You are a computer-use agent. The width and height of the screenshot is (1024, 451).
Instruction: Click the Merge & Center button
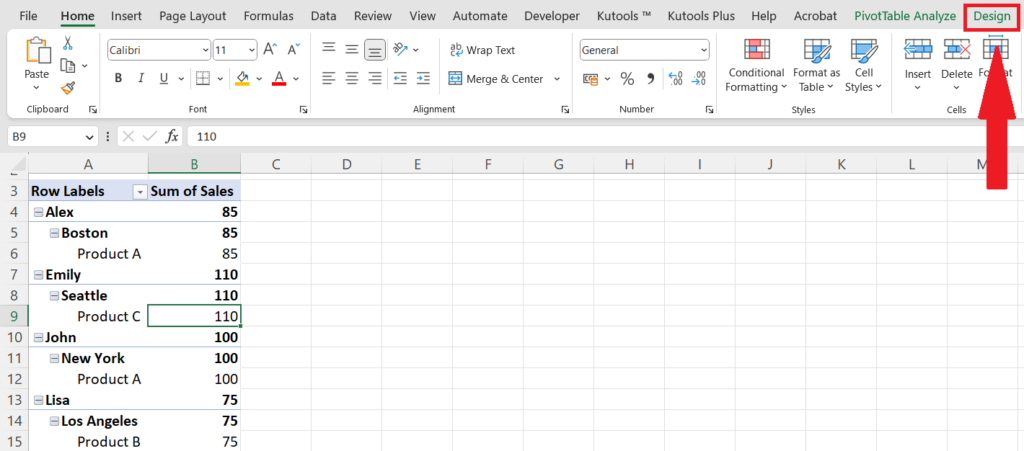(497, 79)
